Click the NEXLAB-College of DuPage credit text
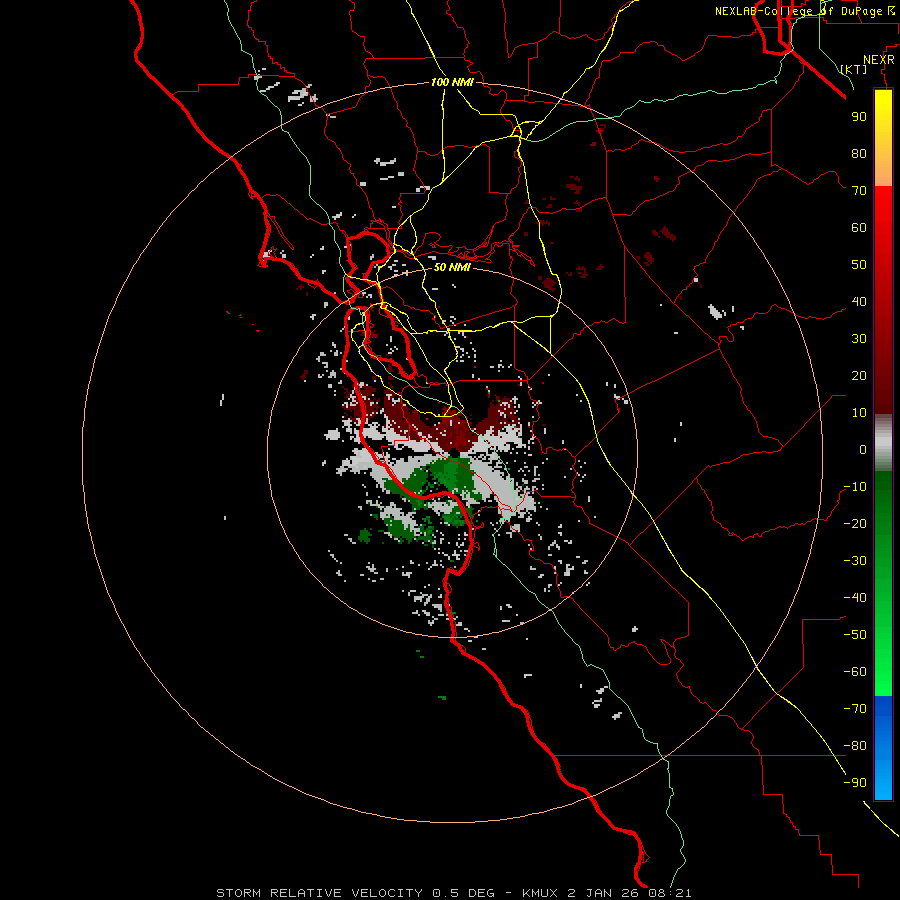Image resolution: width=900 pixels, height=900 pixels. (x=804, y=11)
